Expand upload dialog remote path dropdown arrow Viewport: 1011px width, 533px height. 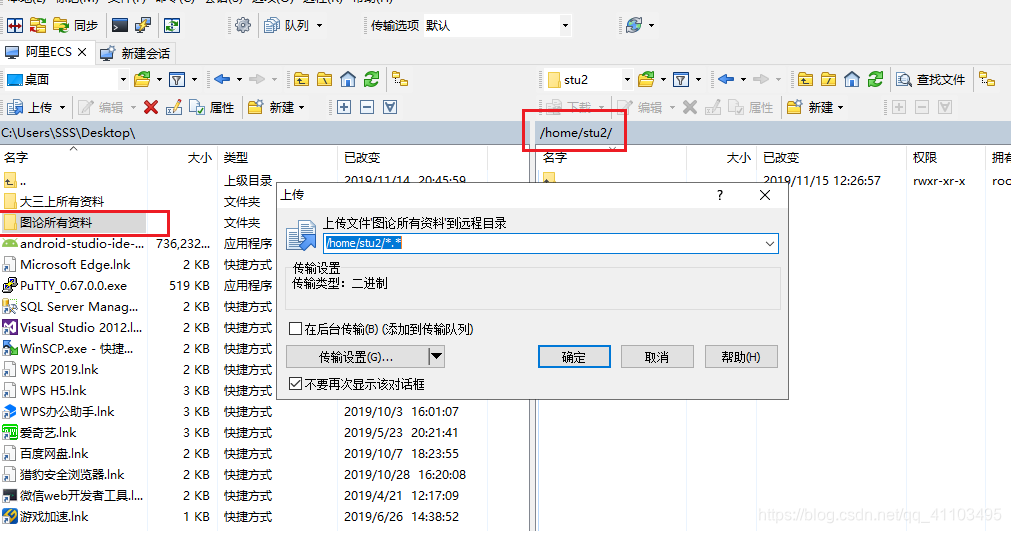coord(770,244)
